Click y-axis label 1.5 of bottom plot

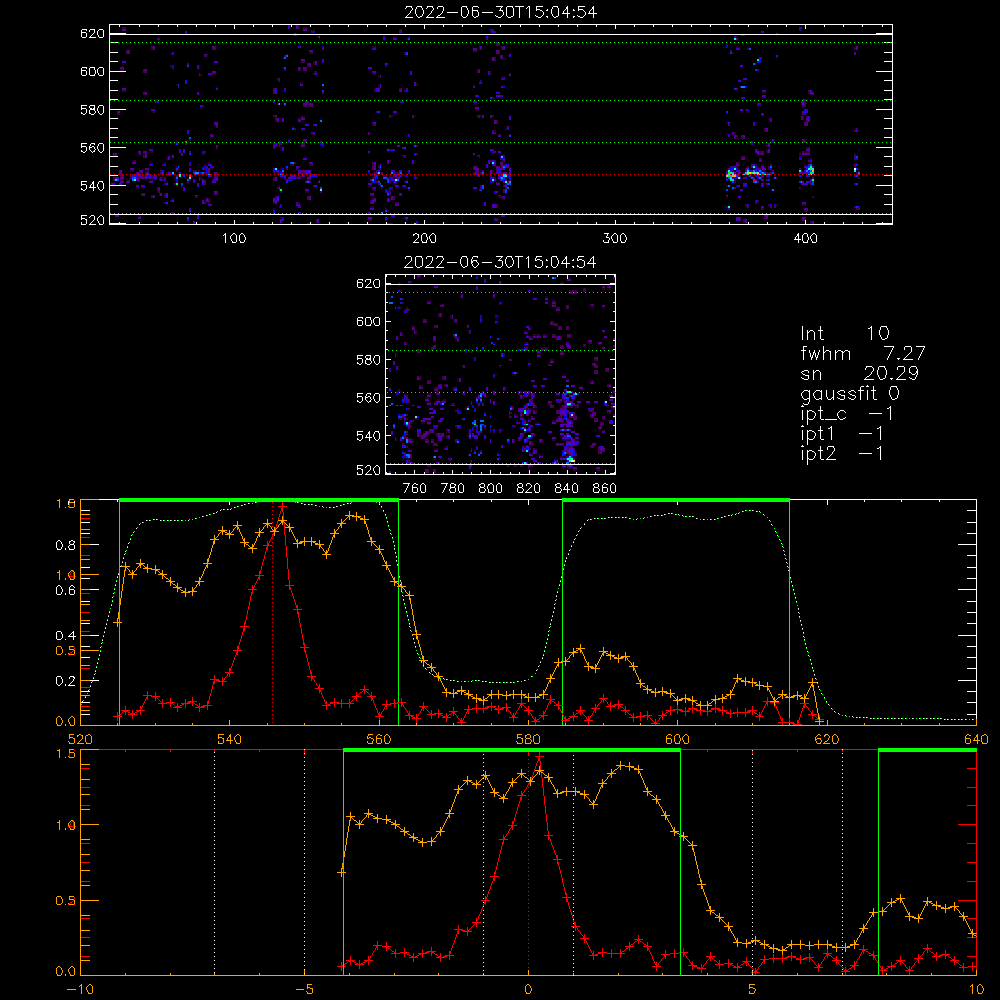tap(66, 753)
